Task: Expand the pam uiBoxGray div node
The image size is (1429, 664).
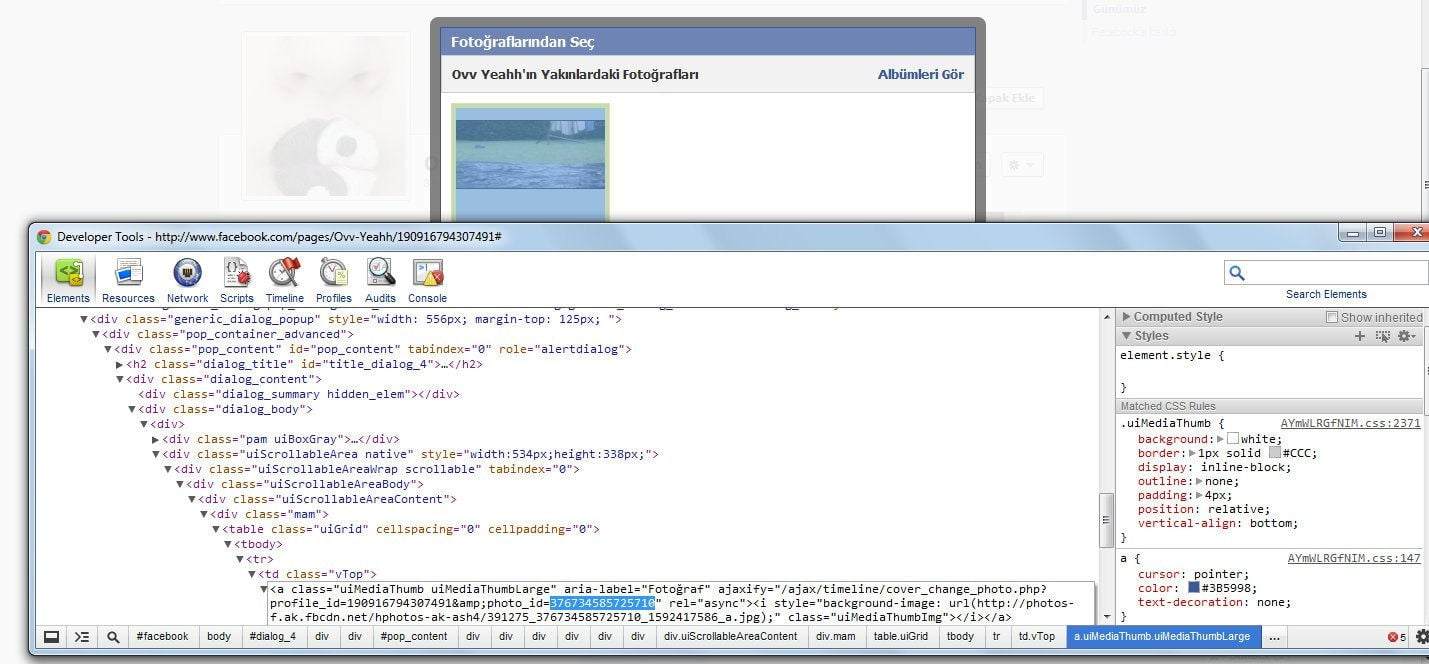Action: [x=155, y=439]
